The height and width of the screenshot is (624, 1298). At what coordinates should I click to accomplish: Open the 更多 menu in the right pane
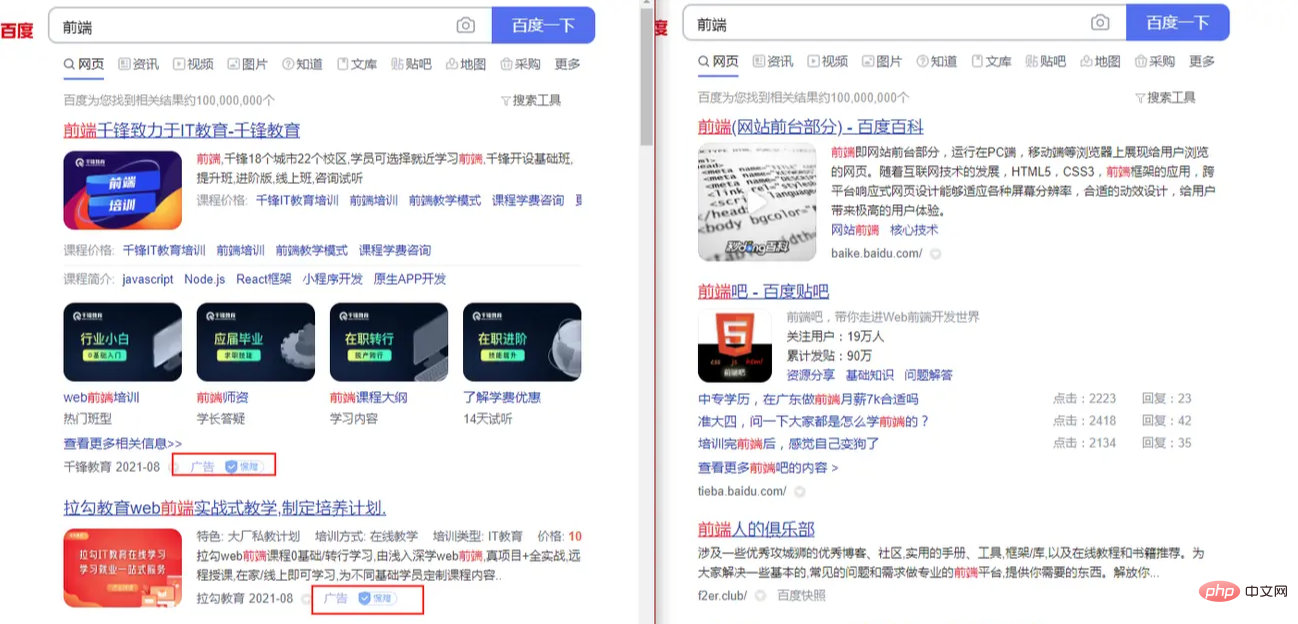[1202, 61]
